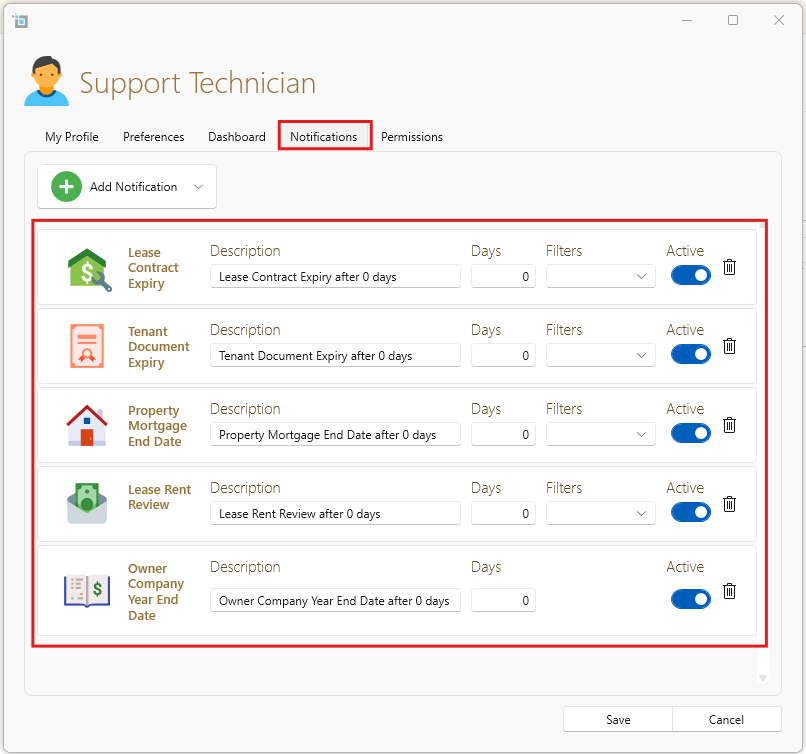The width and height of the screenshot is (806, 754).
Task: Click trash icon for Tenant Document Expiry
Action: 730,346
